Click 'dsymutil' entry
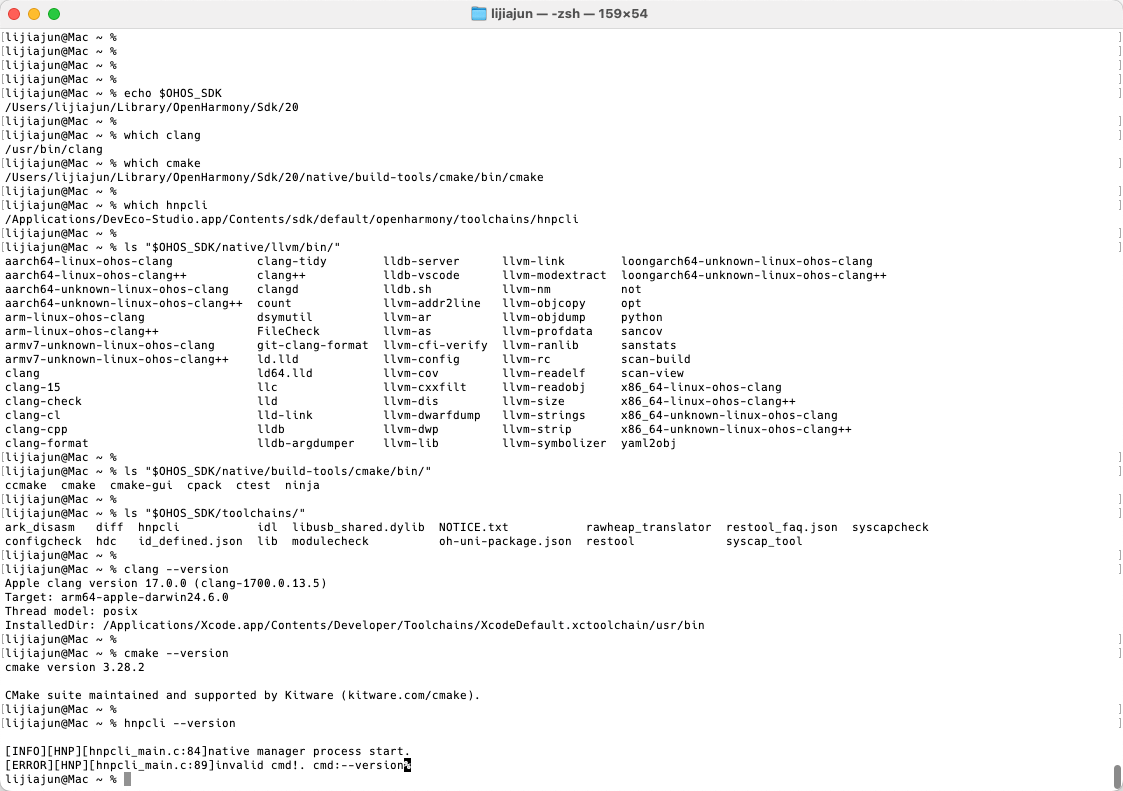 [284, 317]
